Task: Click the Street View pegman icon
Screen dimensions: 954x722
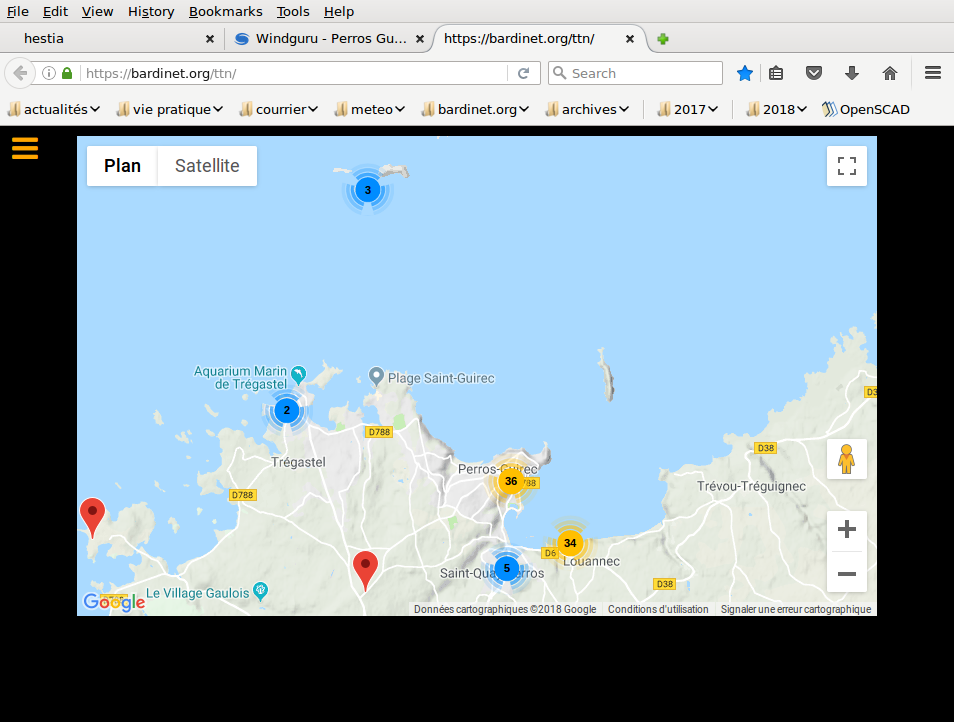Action: coord(846,459)
